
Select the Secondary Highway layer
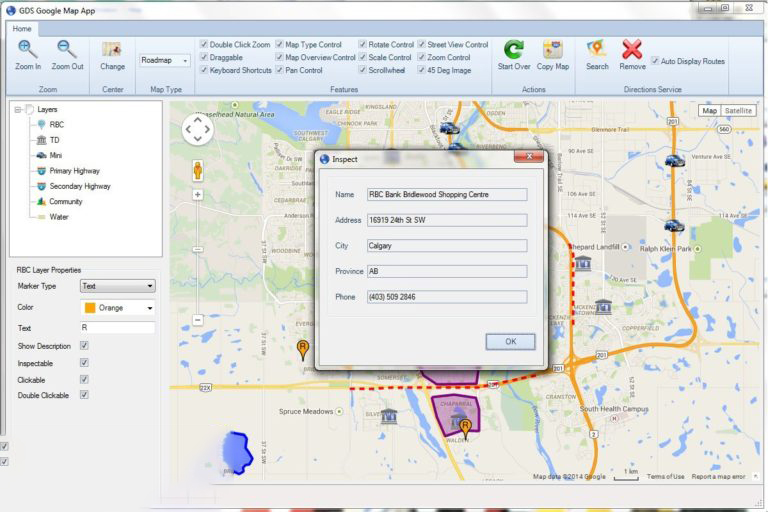tap(80, 186)
